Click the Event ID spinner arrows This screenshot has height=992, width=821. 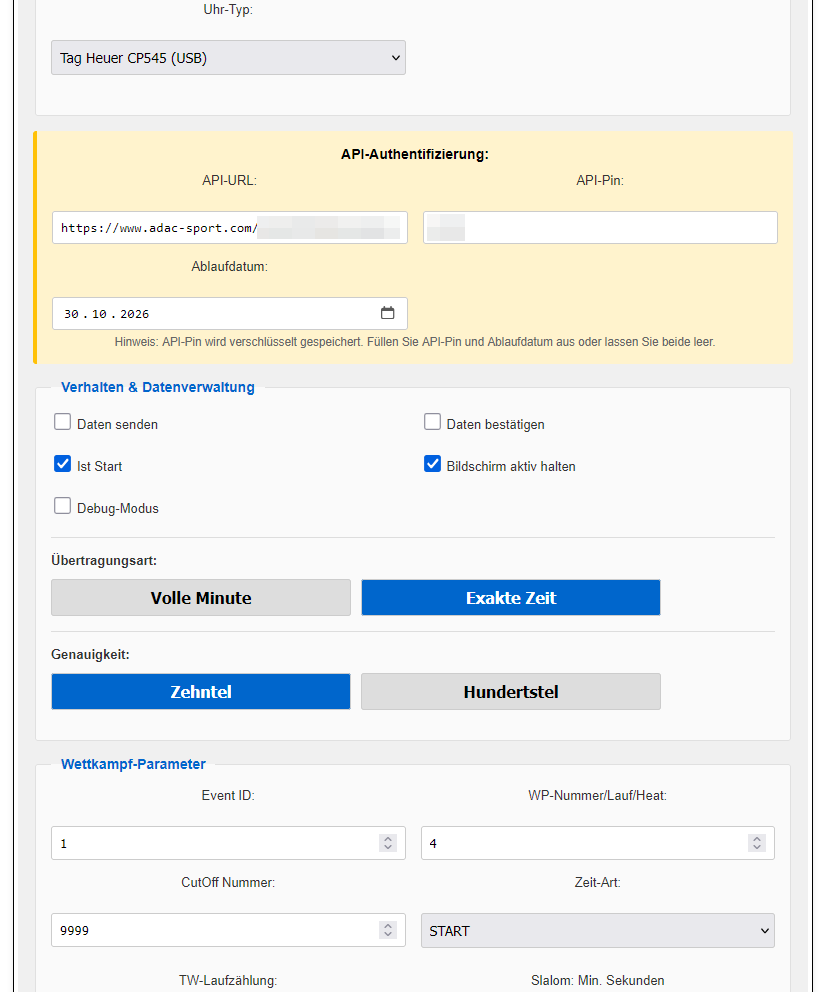pos(388,843)
